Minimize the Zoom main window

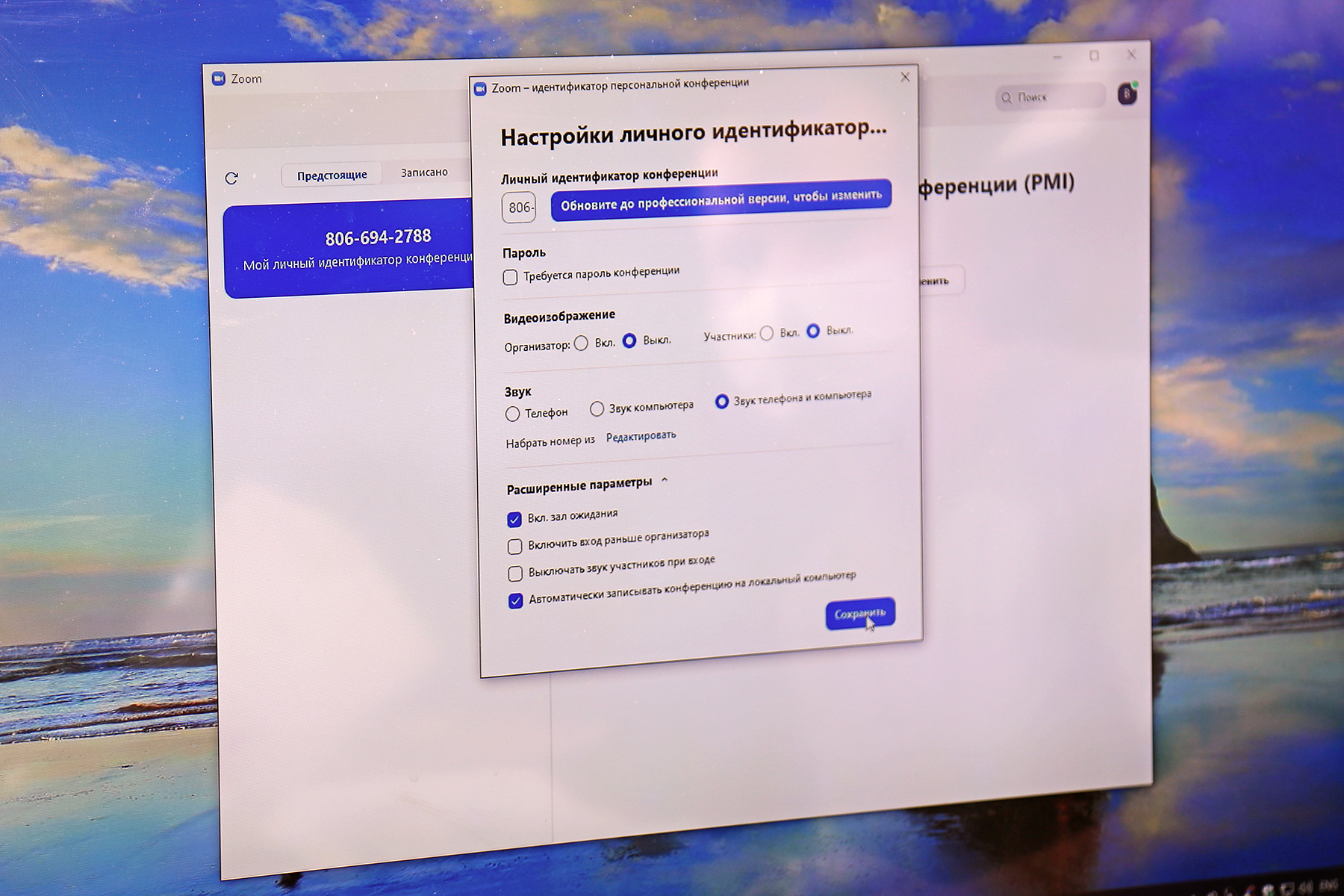(x=1057, y=57)
